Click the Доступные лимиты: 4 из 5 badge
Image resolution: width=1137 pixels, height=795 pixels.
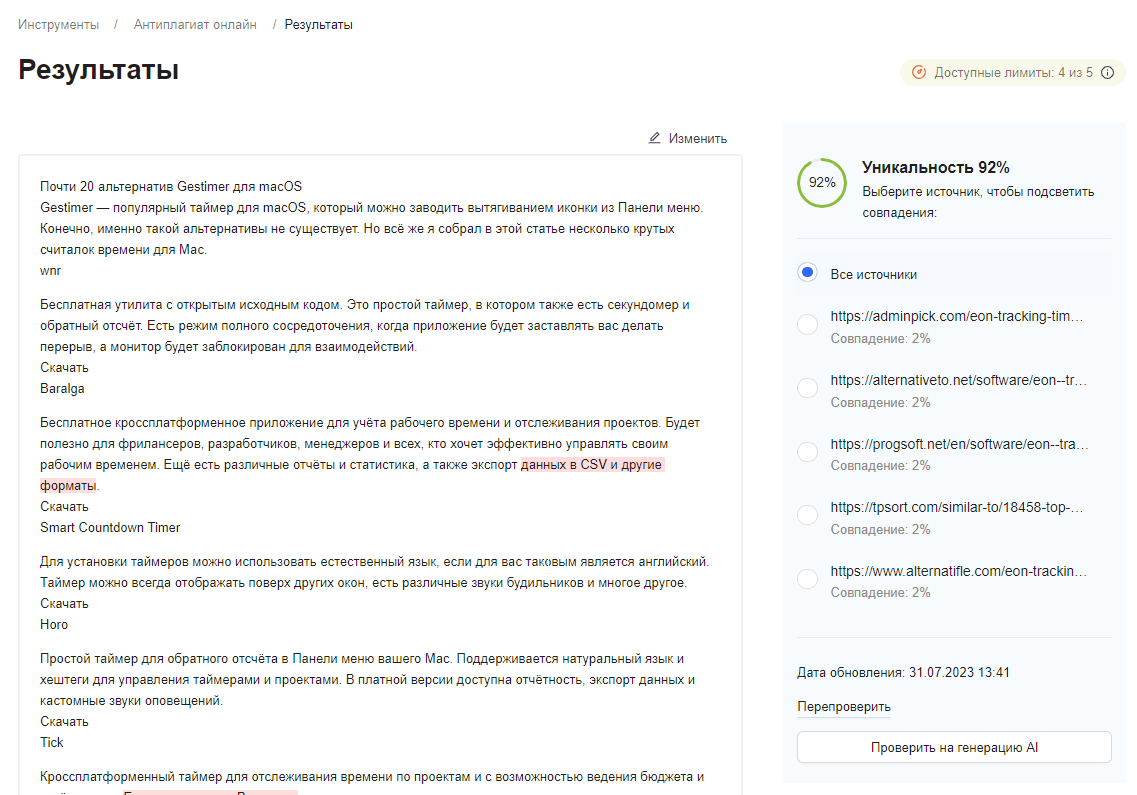coord(1012,73)
